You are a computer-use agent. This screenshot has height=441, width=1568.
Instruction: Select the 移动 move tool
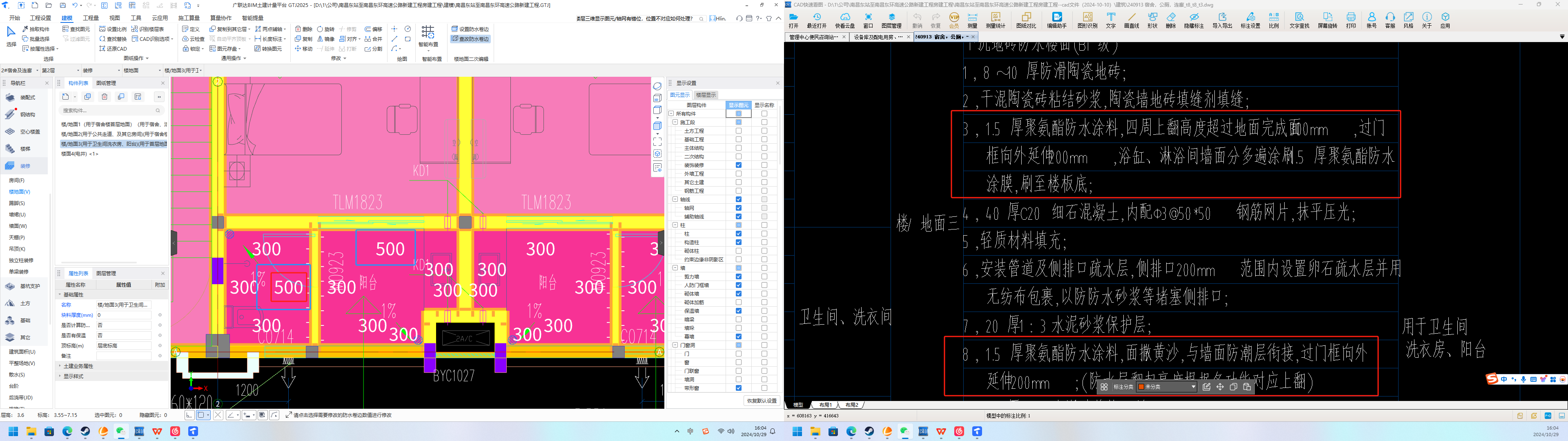304,49
